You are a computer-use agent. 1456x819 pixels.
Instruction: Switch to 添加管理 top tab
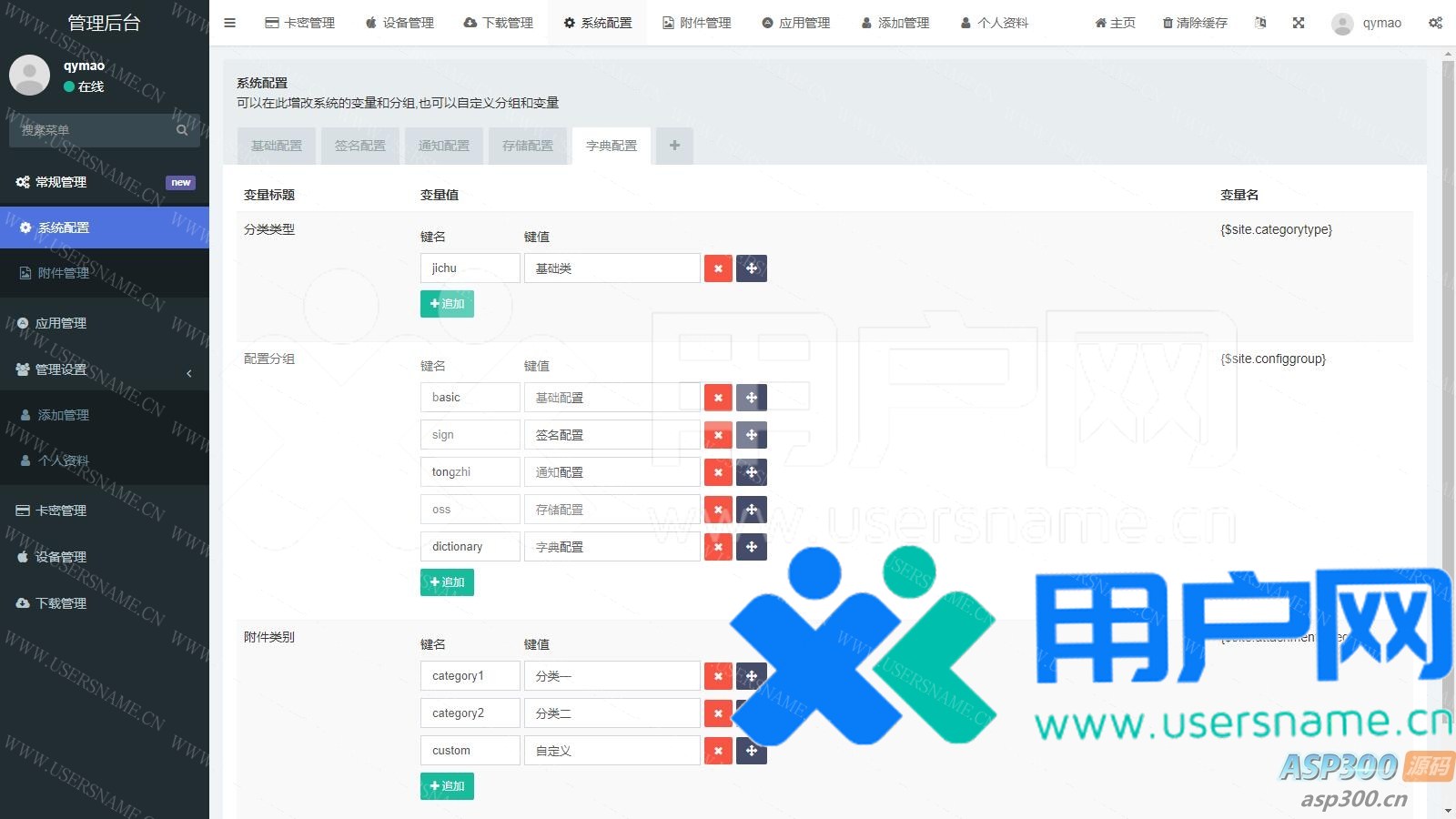tap(895, 23)
